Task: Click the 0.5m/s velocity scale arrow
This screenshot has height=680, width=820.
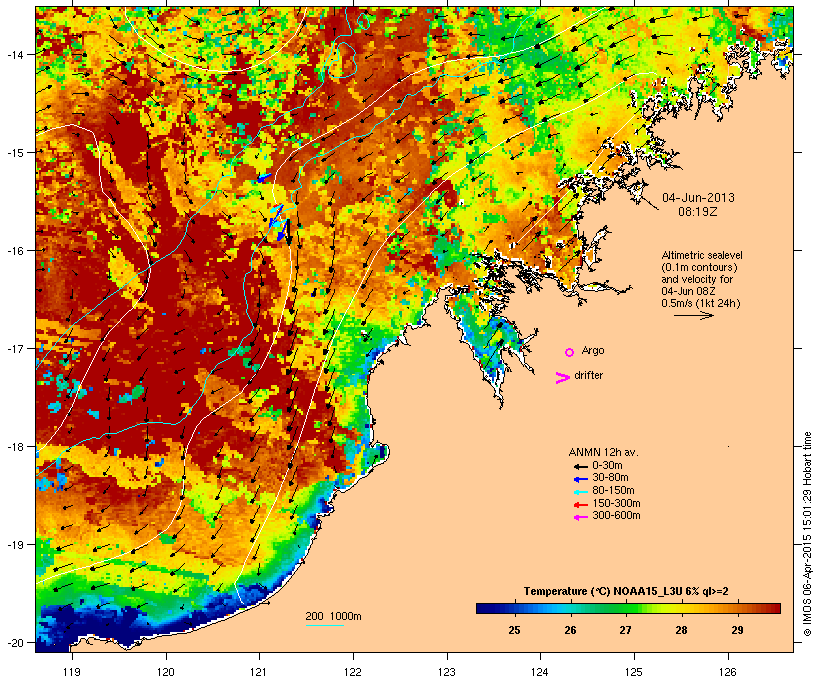Action: pos(693,315)
